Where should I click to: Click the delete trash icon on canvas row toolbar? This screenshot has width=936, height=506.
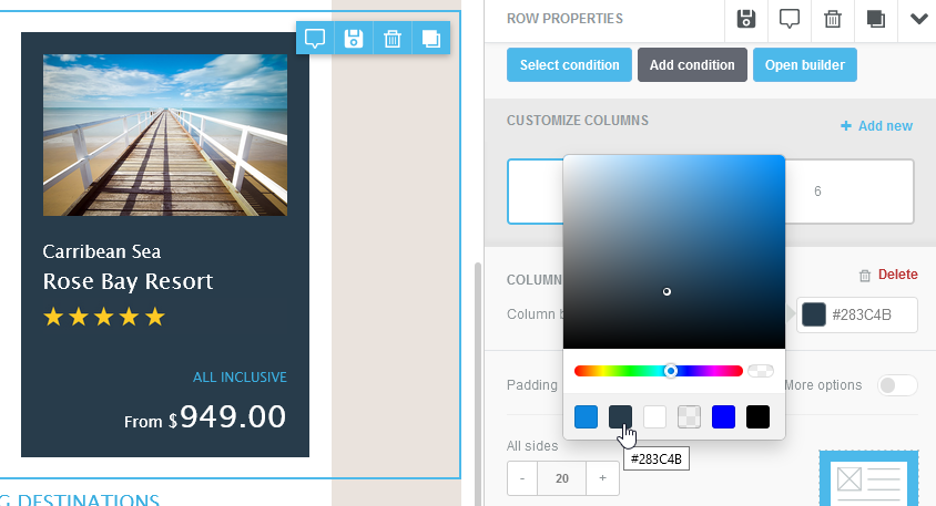click(392, 39)
